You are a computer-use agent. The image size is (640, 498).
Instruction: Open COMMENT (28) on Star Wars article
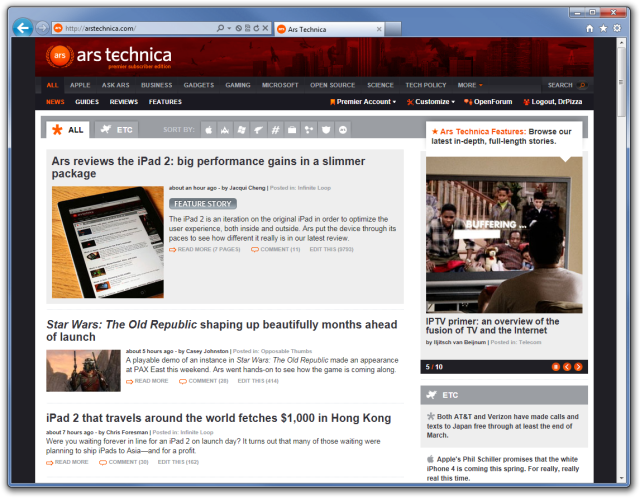coord(204,381)
